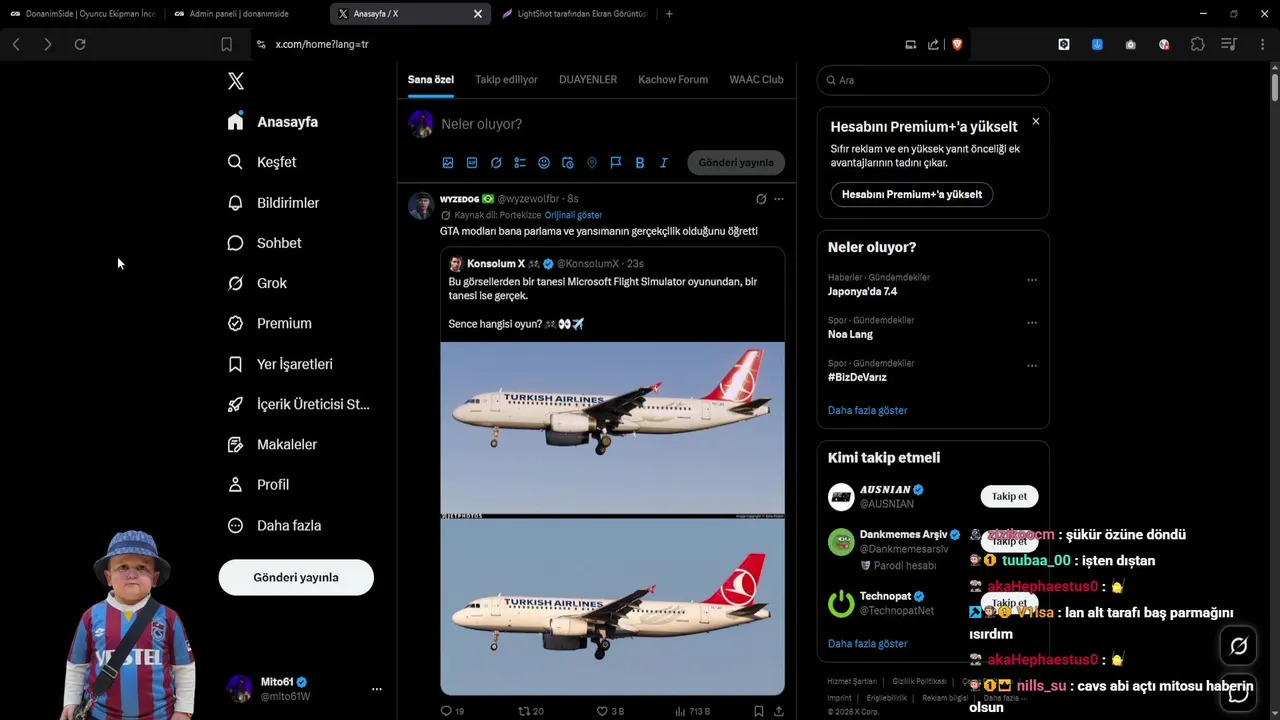
Task: Switch to Kachow Forum tab
Action: [673, 79]
